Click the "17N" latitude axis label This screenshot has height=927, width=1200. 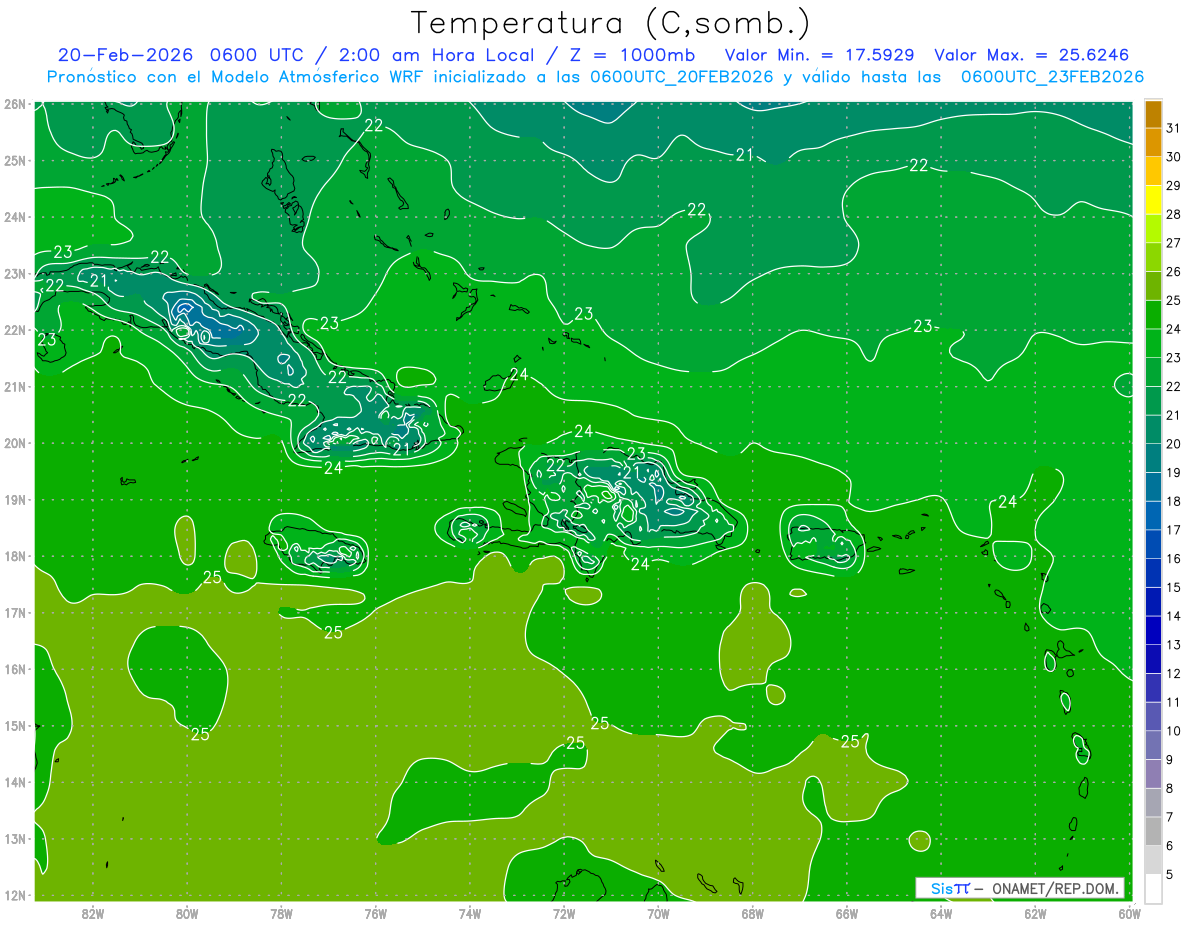click(x=15, y=613)
